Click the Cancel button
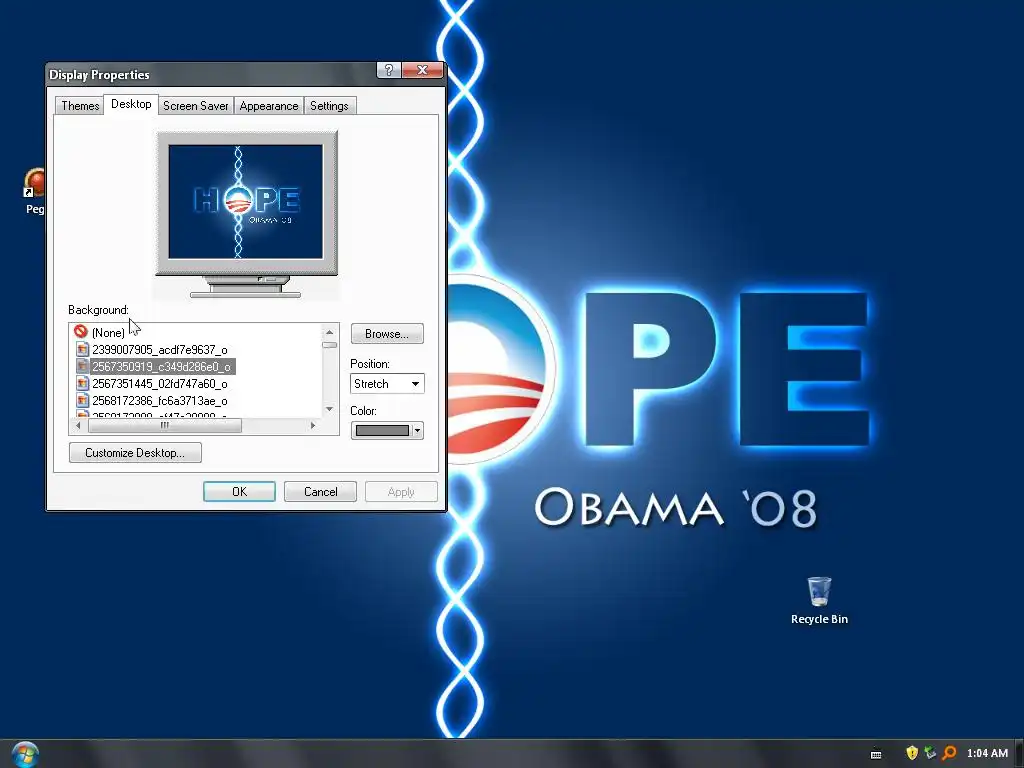The image size is (1024, 768). pyautogui.click(x=320, y=492)
